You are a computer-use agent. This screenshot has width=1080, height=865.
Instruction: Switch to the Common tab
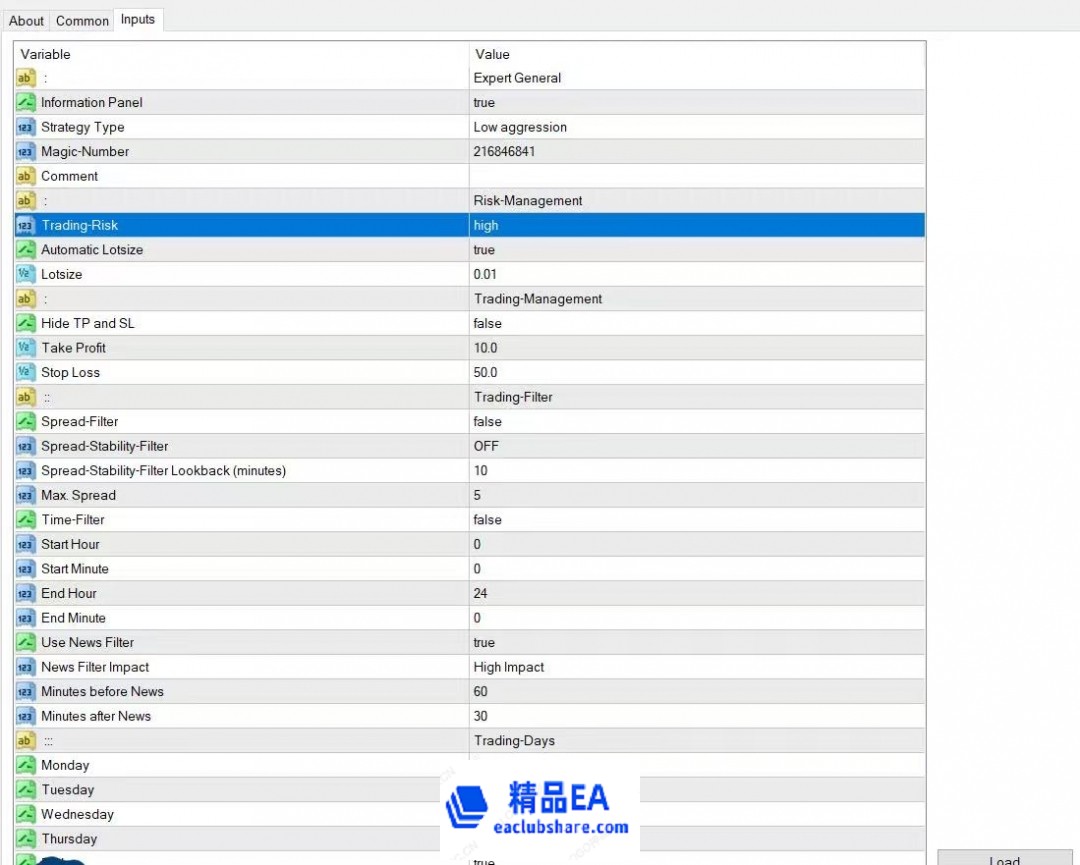(81, 20)
